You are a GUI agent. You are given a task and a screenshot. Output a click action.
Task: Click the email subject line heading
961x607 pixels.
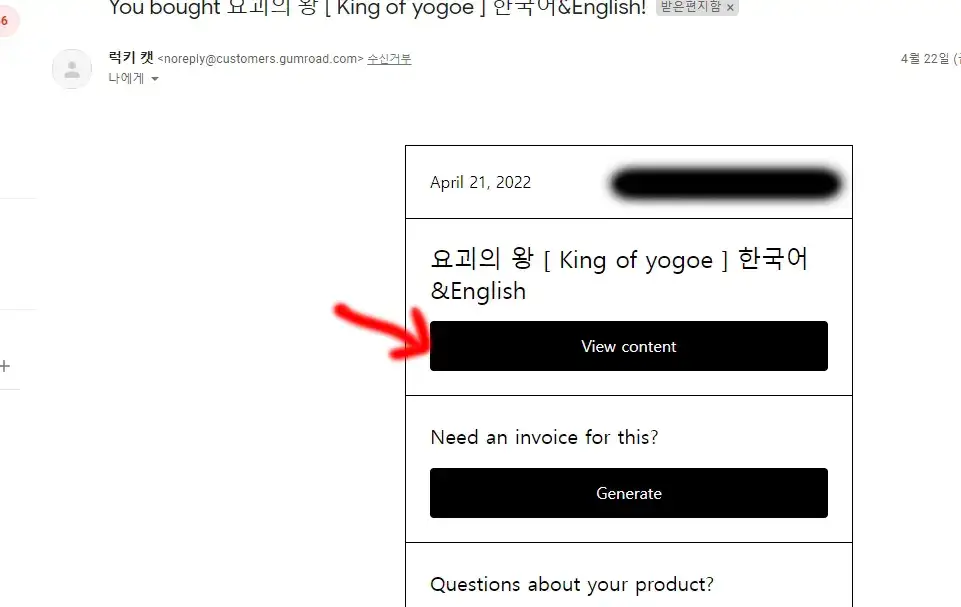pyautogui.click(x=378, y=7)
